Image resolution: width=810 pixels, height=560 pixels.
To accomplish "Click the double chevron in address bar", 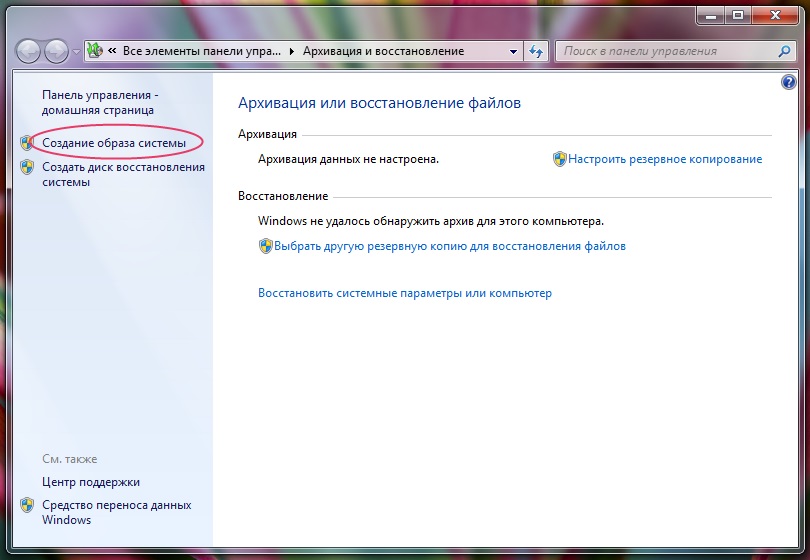I will (112, 51).
